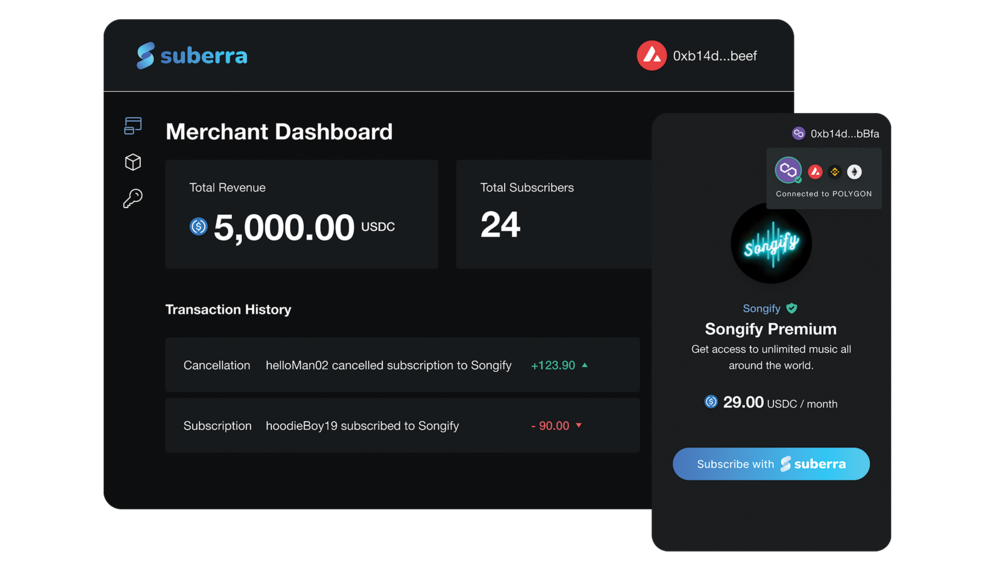Click the Songify Premium title
The height and width of the screenshot is (563, 1000).
(x=770, y=329)
